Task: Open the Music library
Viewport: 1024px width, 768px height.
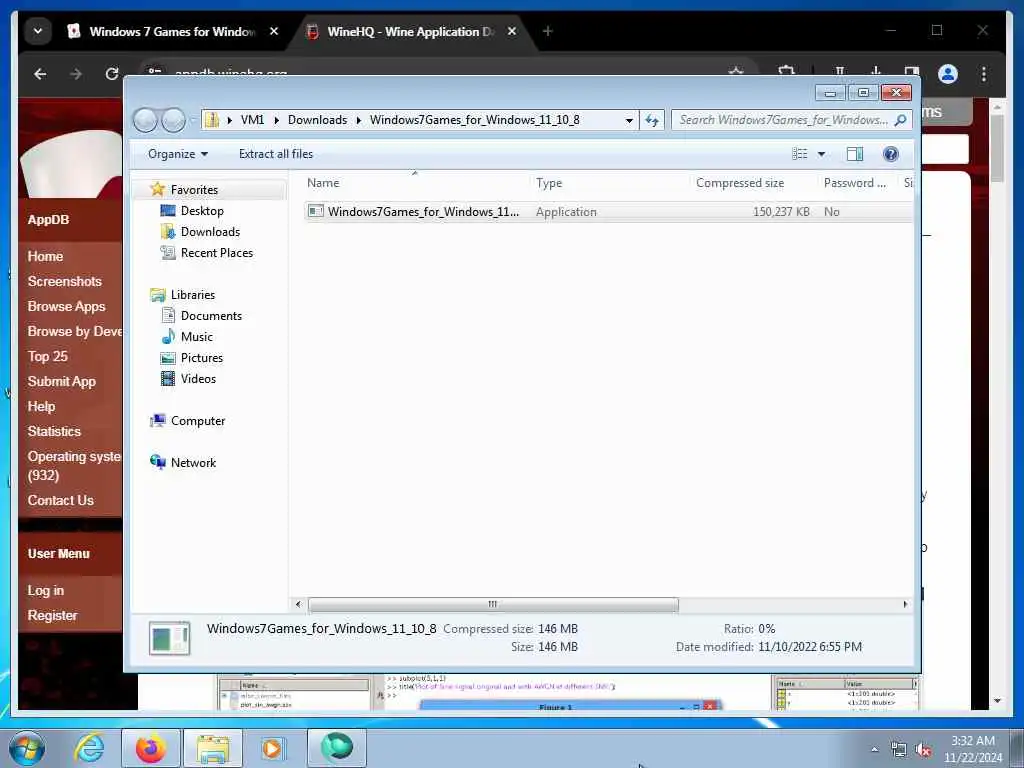Action: pyautogui.click(x=197, y=337)
